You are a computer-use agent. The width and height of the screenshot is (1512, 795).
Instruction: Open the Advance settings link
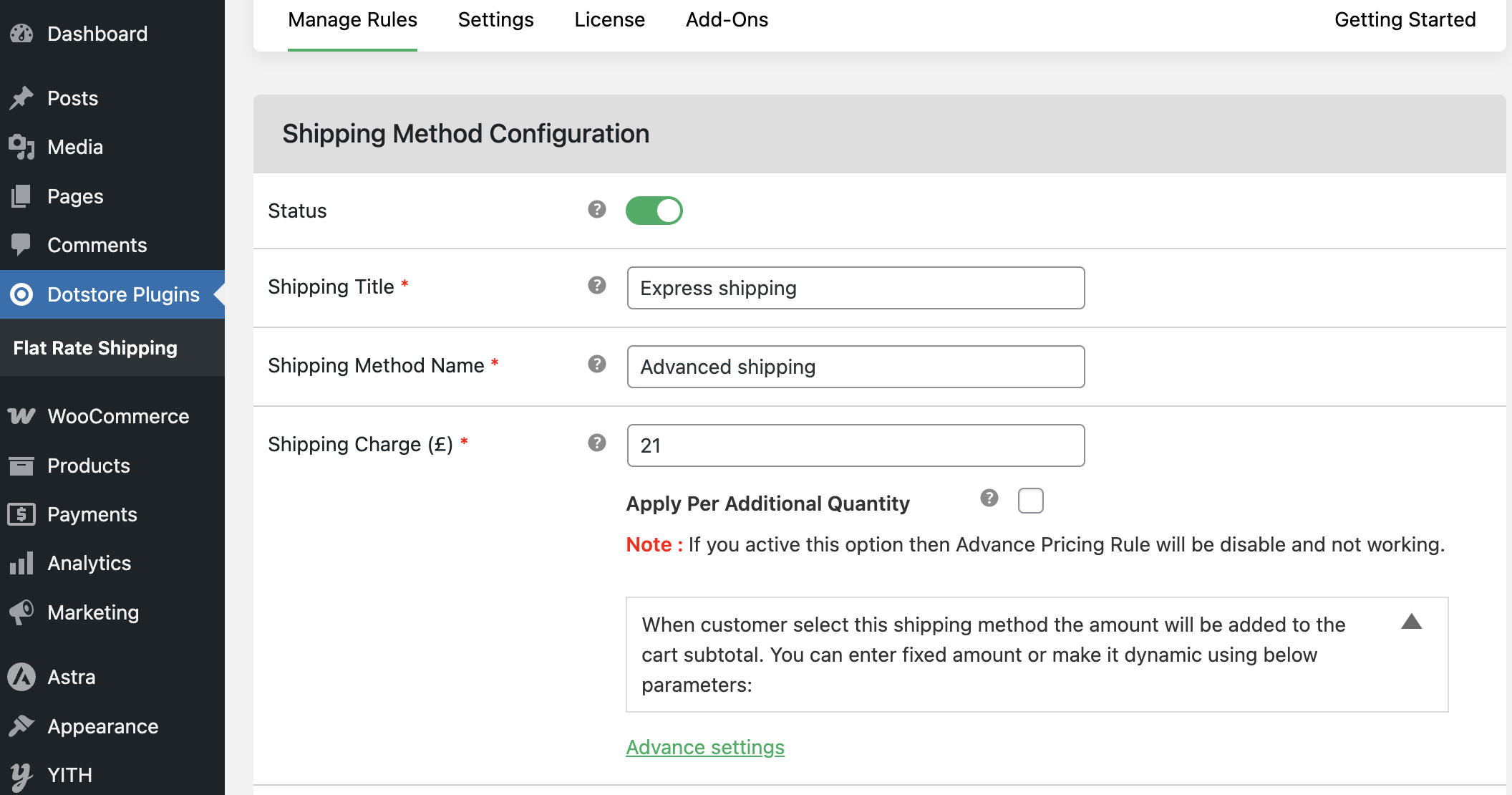705,747
